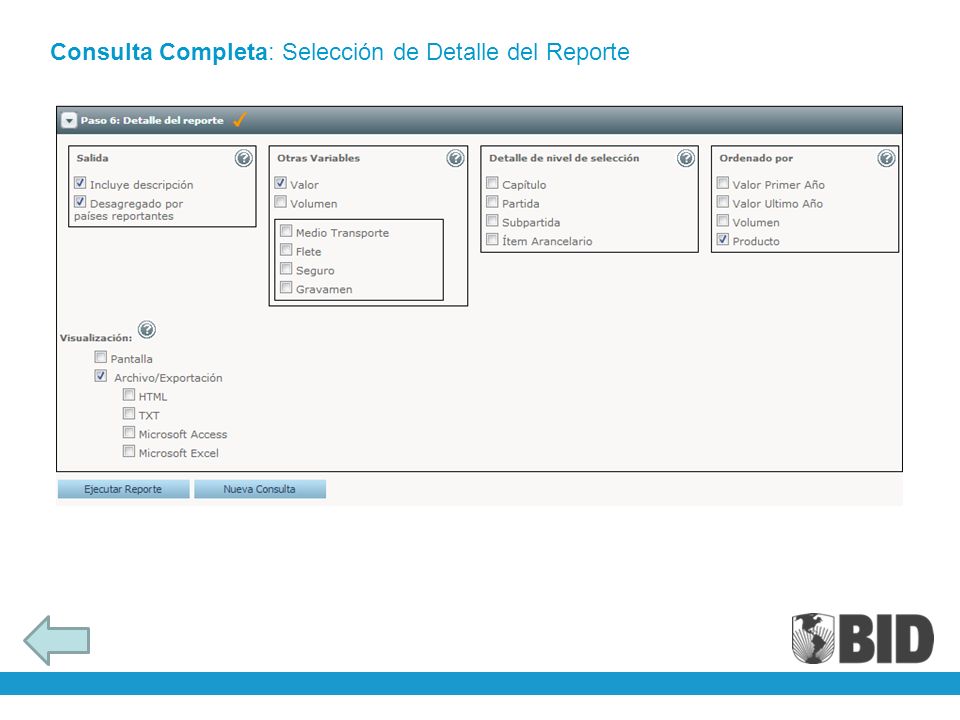
Task: Open help icon in Salida panel
Action: (x=244, y=159)
